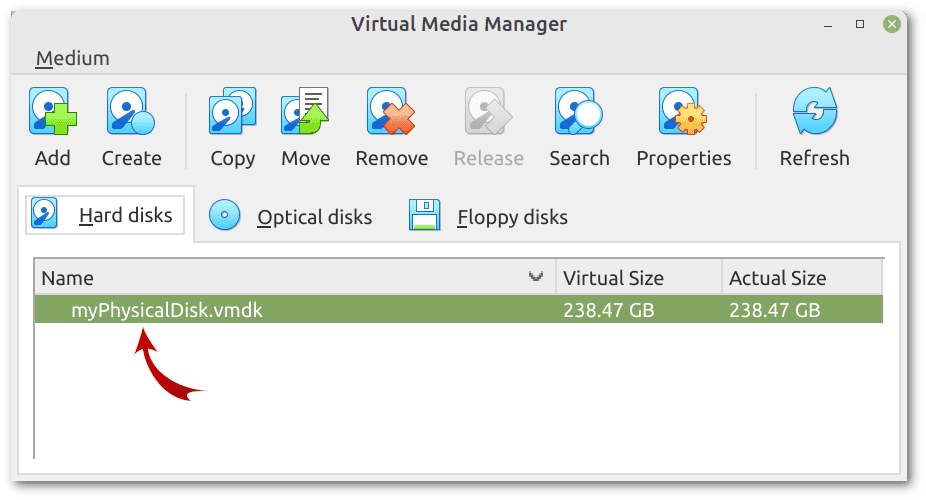Toggle sort arrow in Name column
This screenshot has width=926, height=500.
(x=536, y=276)
